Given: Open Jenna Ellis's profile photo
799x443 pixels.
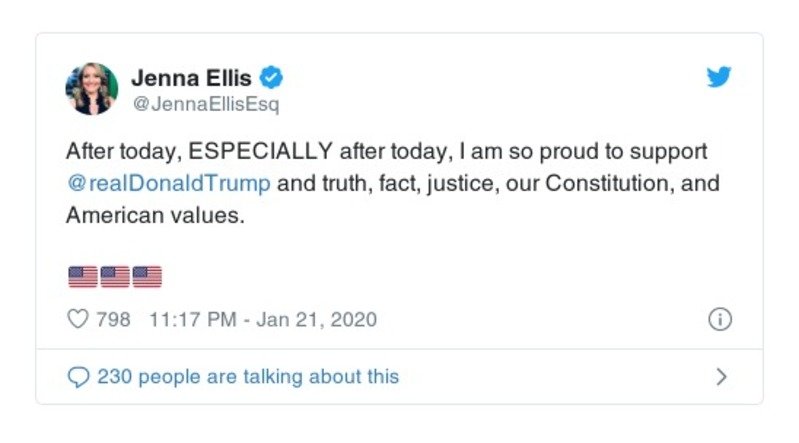Looking at the screenshot, I should 92,89.
